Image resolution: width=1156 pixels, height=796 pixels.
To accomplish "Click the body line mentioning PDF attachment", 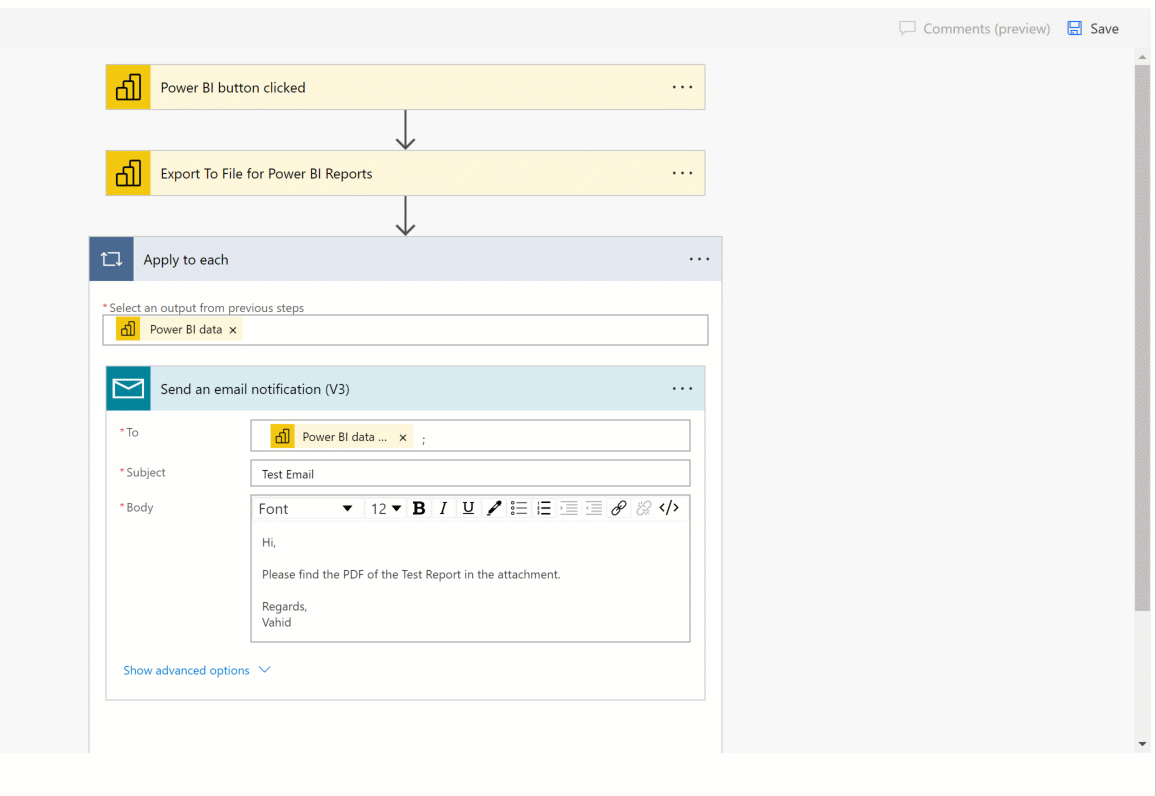I will click(x=411, y=574).
